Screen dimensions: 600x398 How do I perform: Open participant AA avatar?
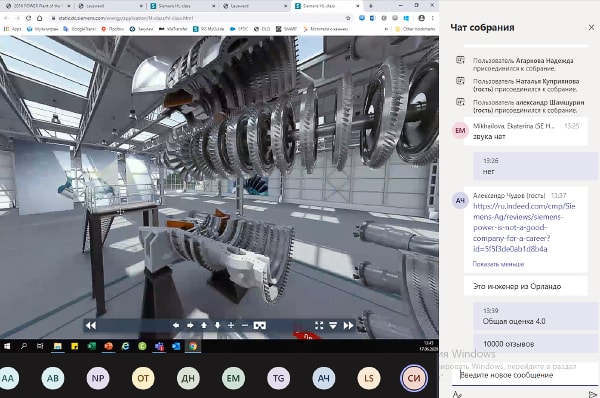pyautogui.click(x=8, y=378)
